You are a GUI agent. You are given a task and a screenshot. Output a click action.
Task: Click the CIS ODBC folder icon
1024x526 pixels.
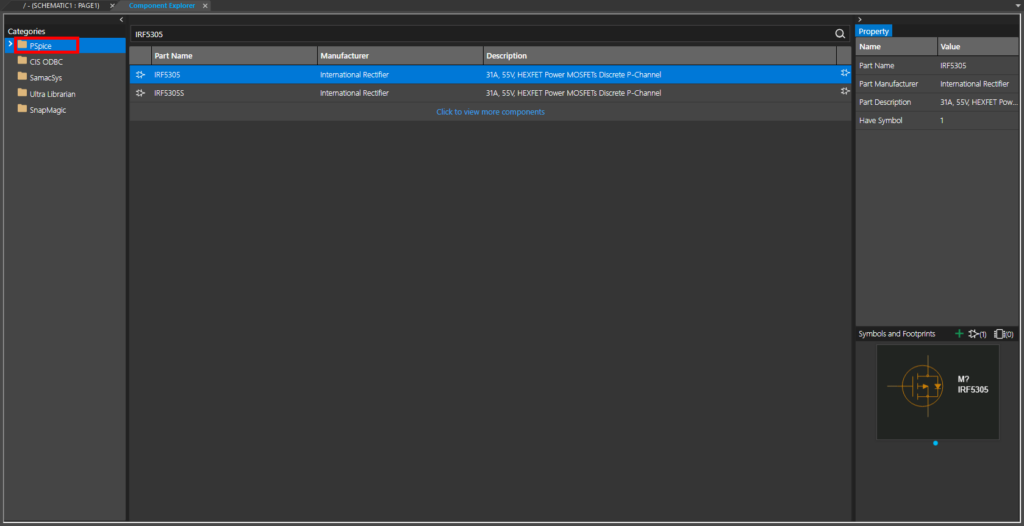pyautogui.click(x=22, y=61)
